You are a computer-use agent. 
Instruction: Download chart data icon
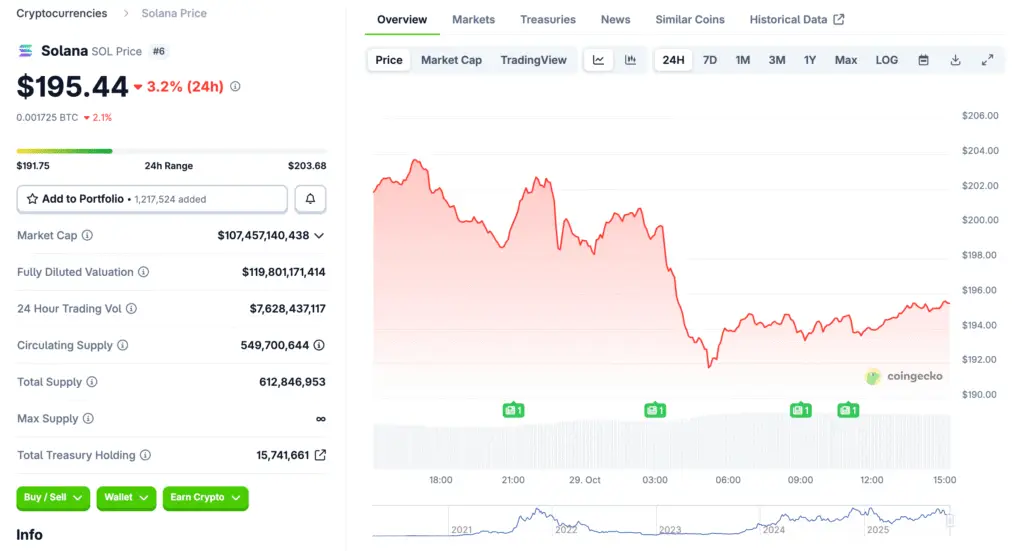955,60
